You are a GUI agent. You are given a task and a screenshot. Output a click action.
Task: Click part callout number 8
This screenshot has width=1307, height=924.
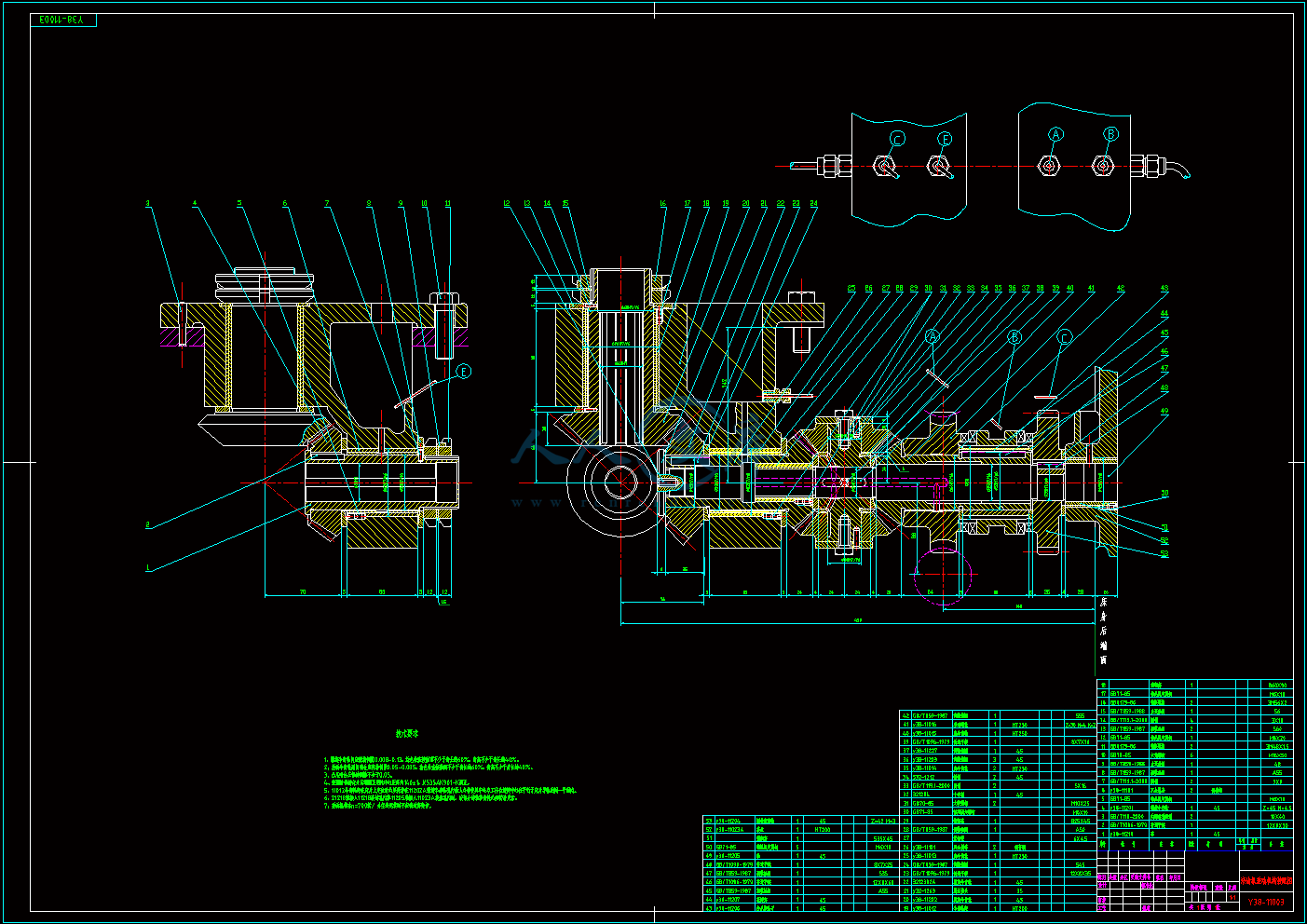(369, 204)
